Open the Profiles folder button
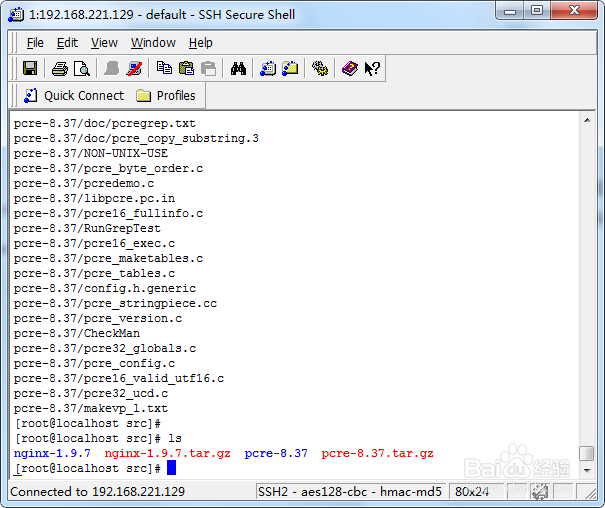The image size is (605, 508). [x=166, y=96]
